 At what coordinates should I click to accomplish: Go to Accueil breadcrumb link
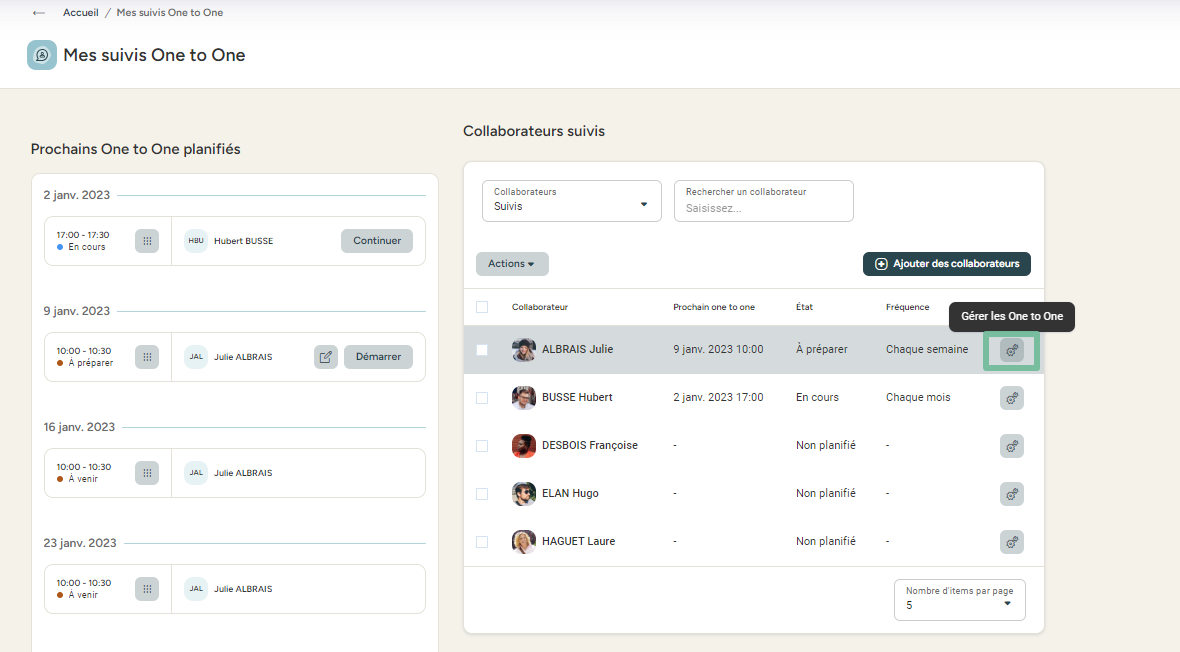(81, 13)
